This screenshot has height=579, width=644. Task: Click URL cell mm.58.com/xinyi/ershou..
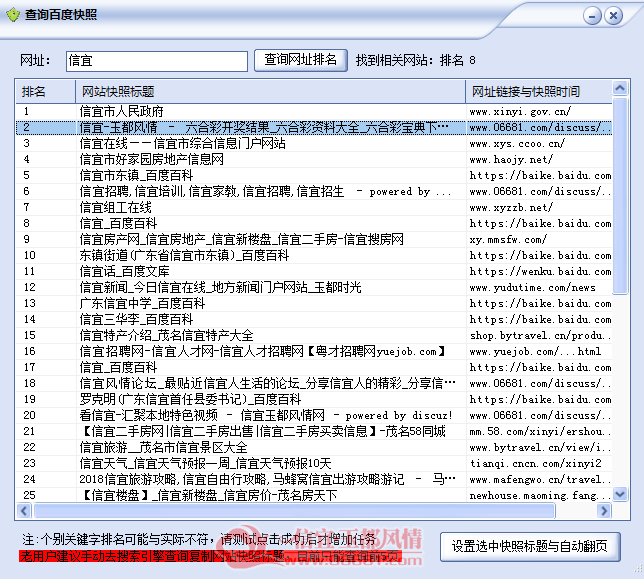click(x=540, y=432)
